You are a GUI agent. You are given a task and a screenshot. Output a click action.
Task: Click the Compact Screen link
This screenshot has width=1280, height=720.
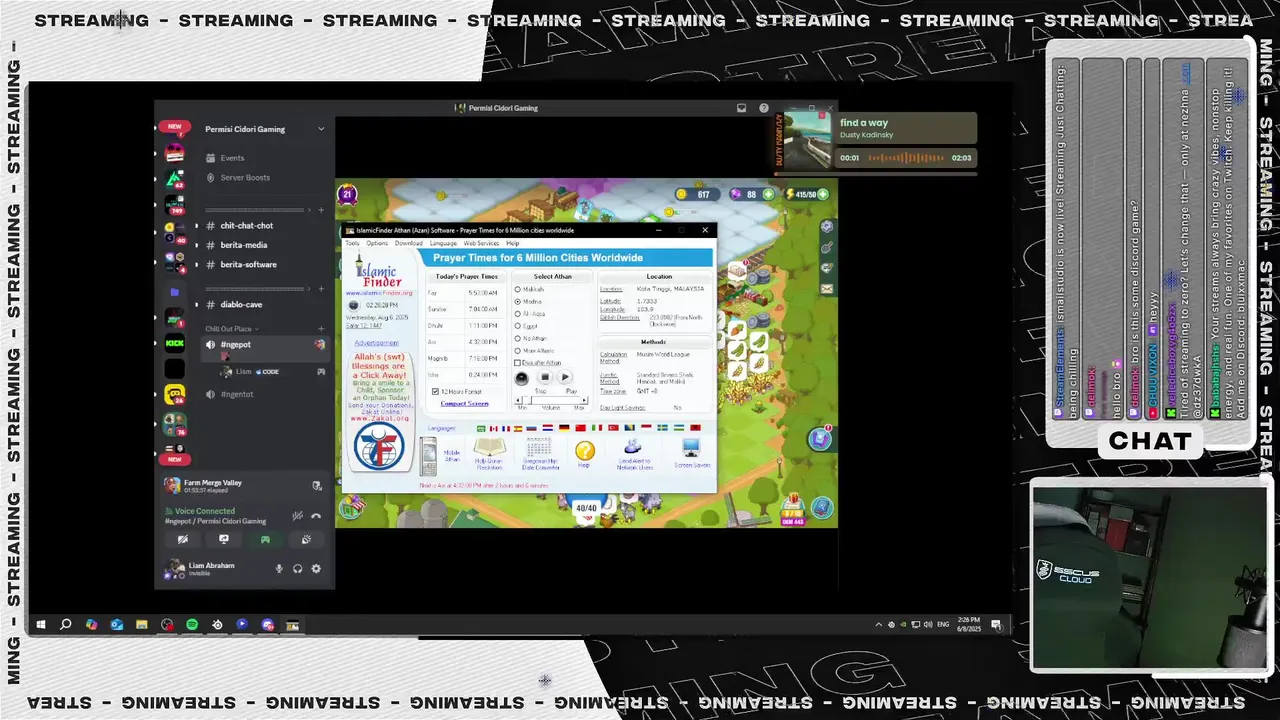464,404
